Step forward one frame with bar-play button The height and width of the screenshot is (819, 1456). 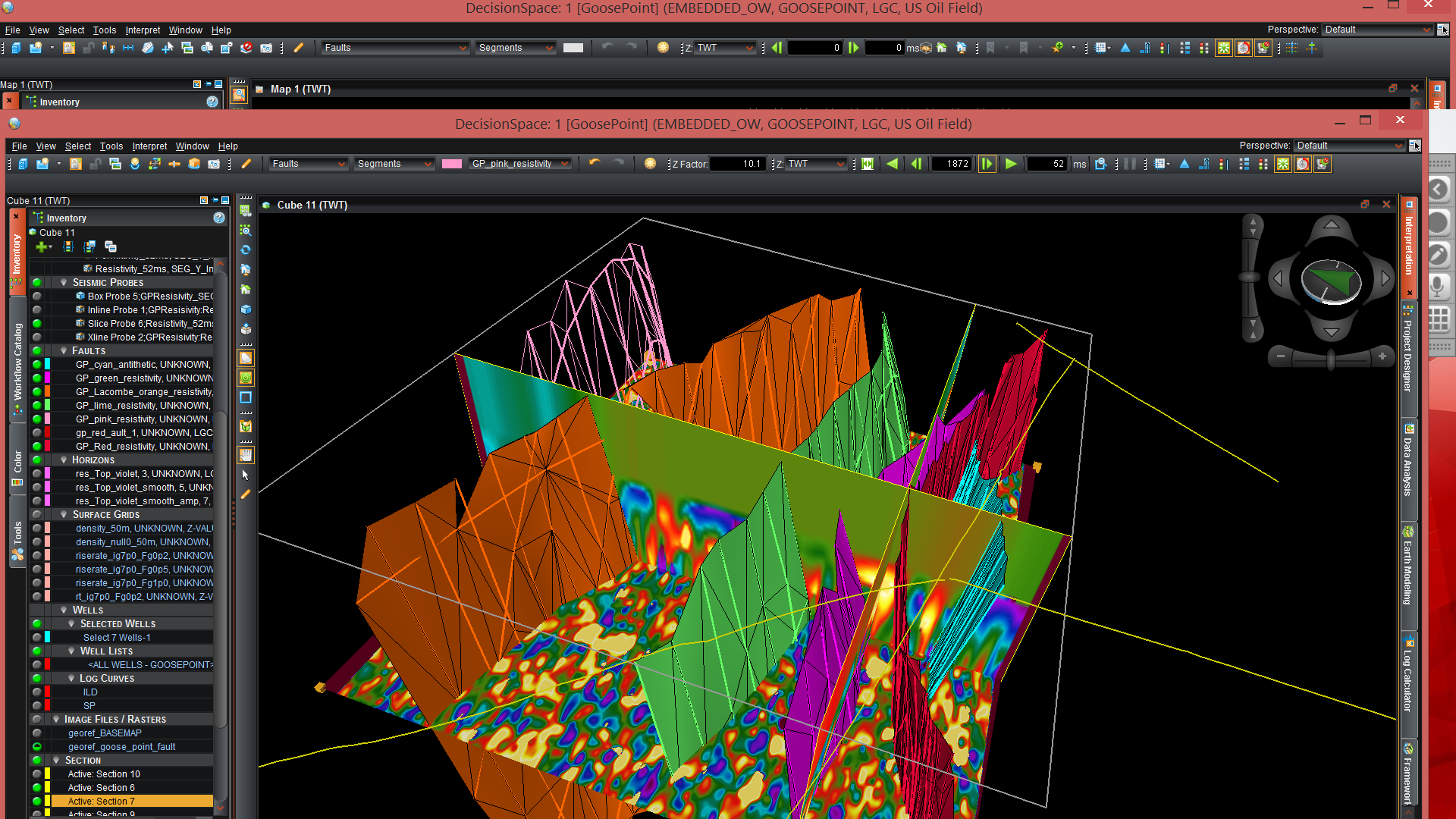(987, 164)
